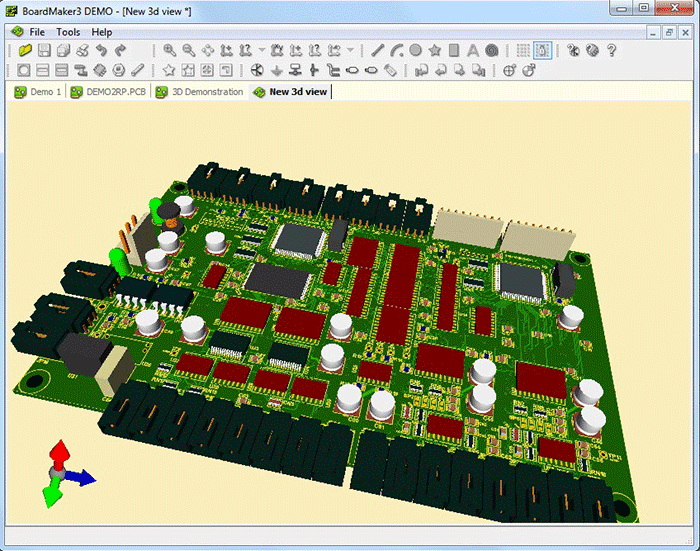The height and width of the screenshot is (551, 700).
Task: Toggle the dotted grid display icon
Action: coord(523,50)
